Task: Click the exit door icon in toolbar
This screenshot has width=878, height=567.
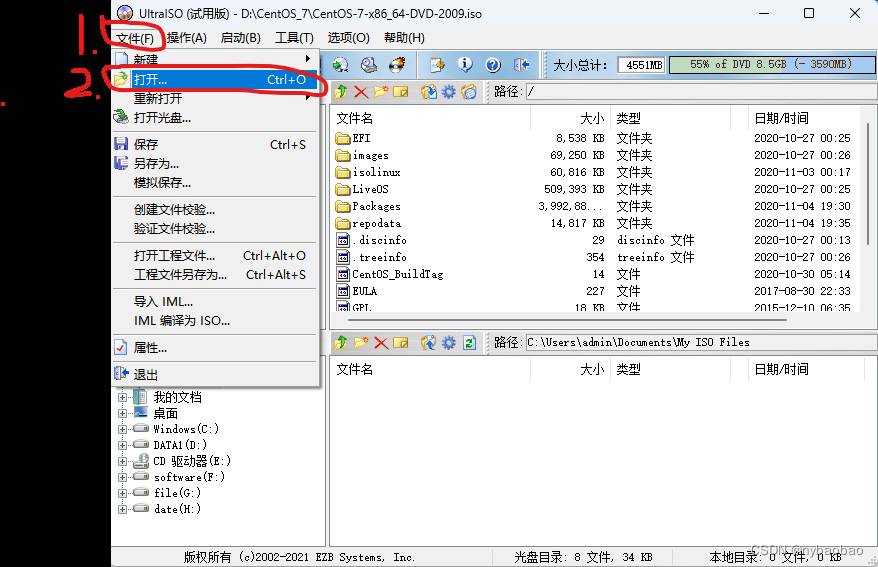Action: (x=521, y=65)
